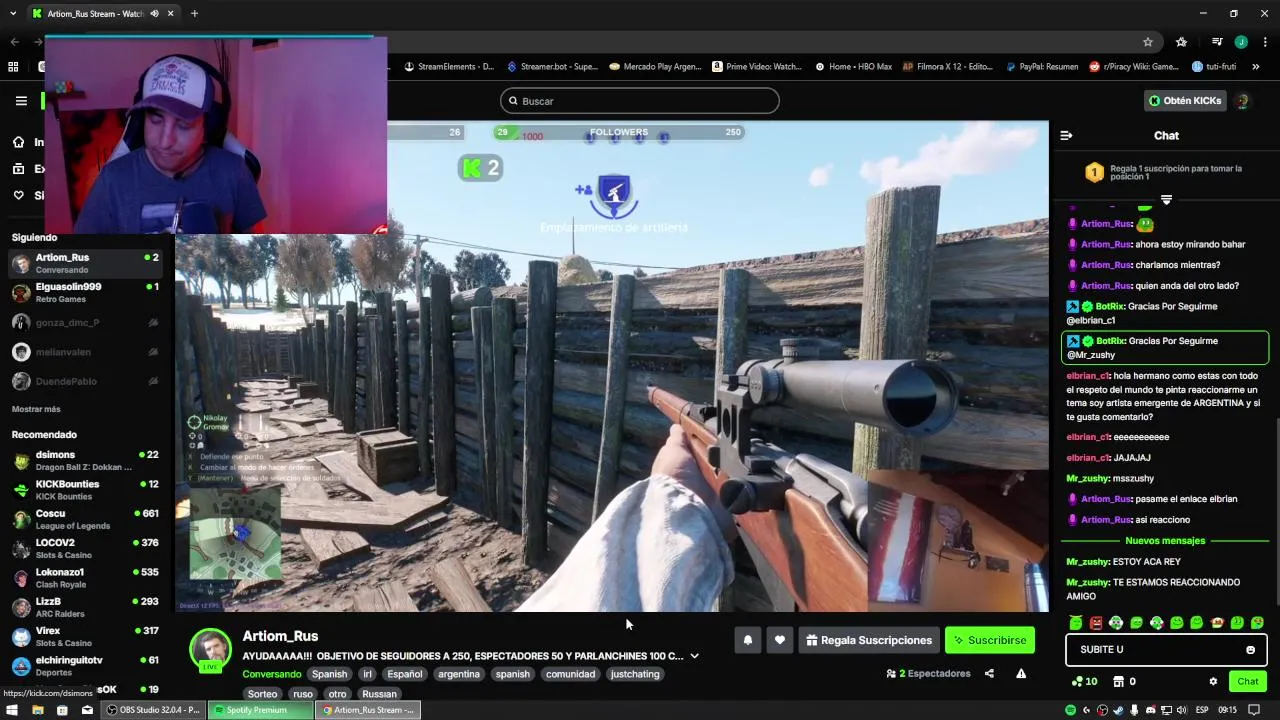View channel points balance of 10
The width and height of the screenshot is (1280, 720).
pos(1084,682)
